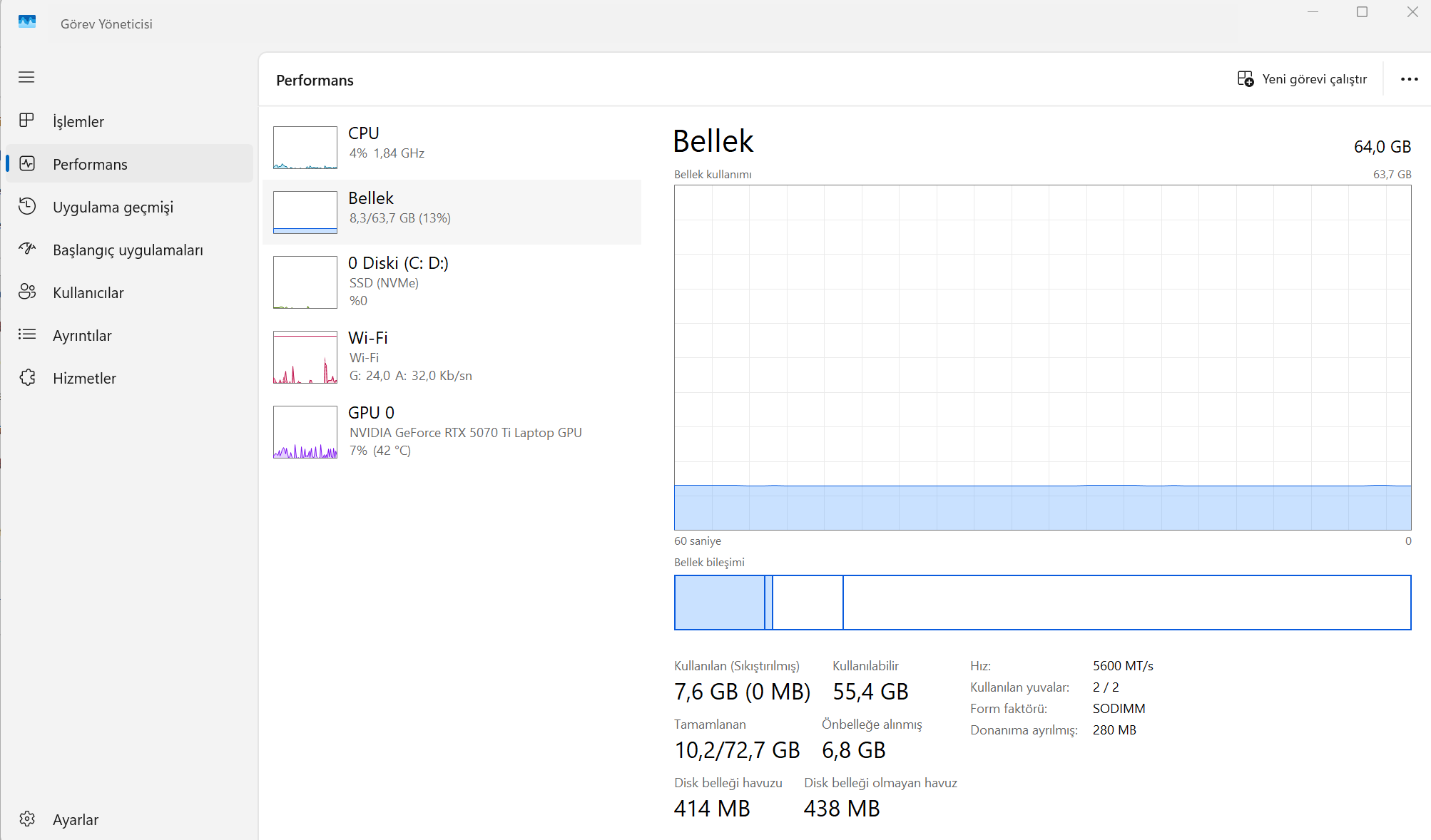
Task: Select the CPU performance graph thumbnail
Action: point(305,147)
